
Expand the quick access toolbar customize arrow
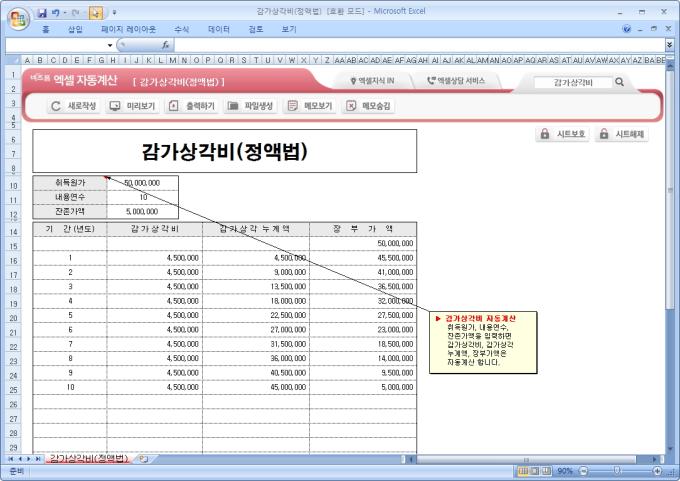point(114,13)
